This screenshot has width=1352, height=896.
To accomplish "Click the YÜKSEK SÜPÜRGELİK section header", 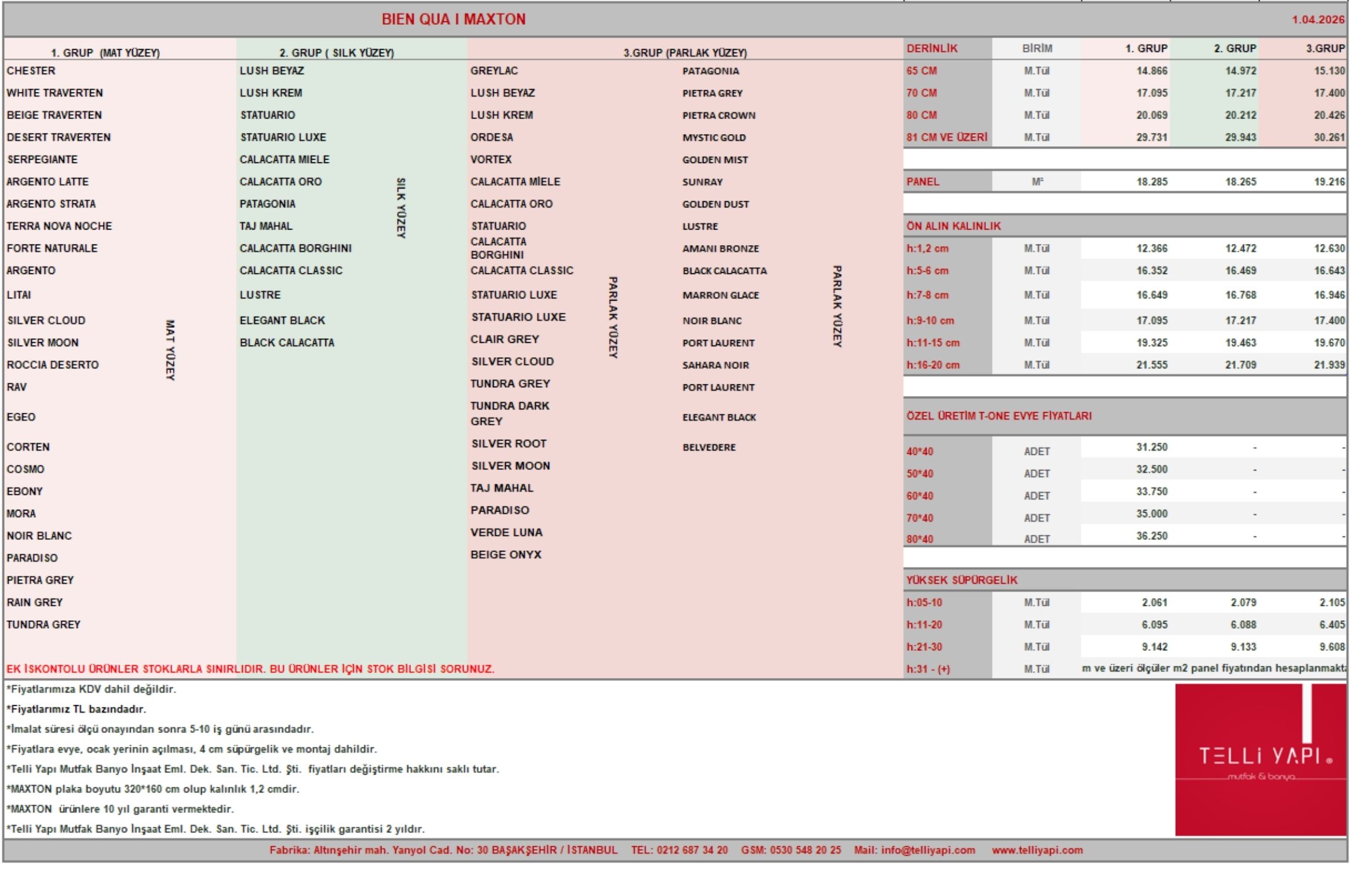I will pos(962,580).
